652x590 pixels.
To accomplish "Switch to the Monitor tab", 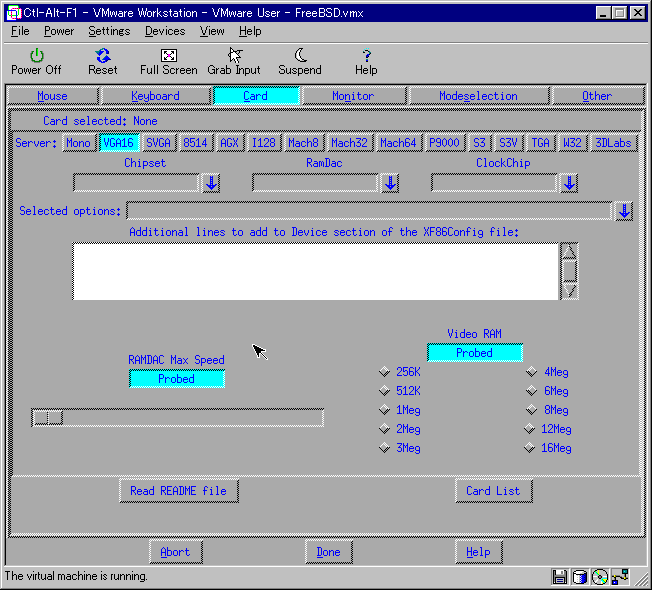I will [x=353, y=96].
